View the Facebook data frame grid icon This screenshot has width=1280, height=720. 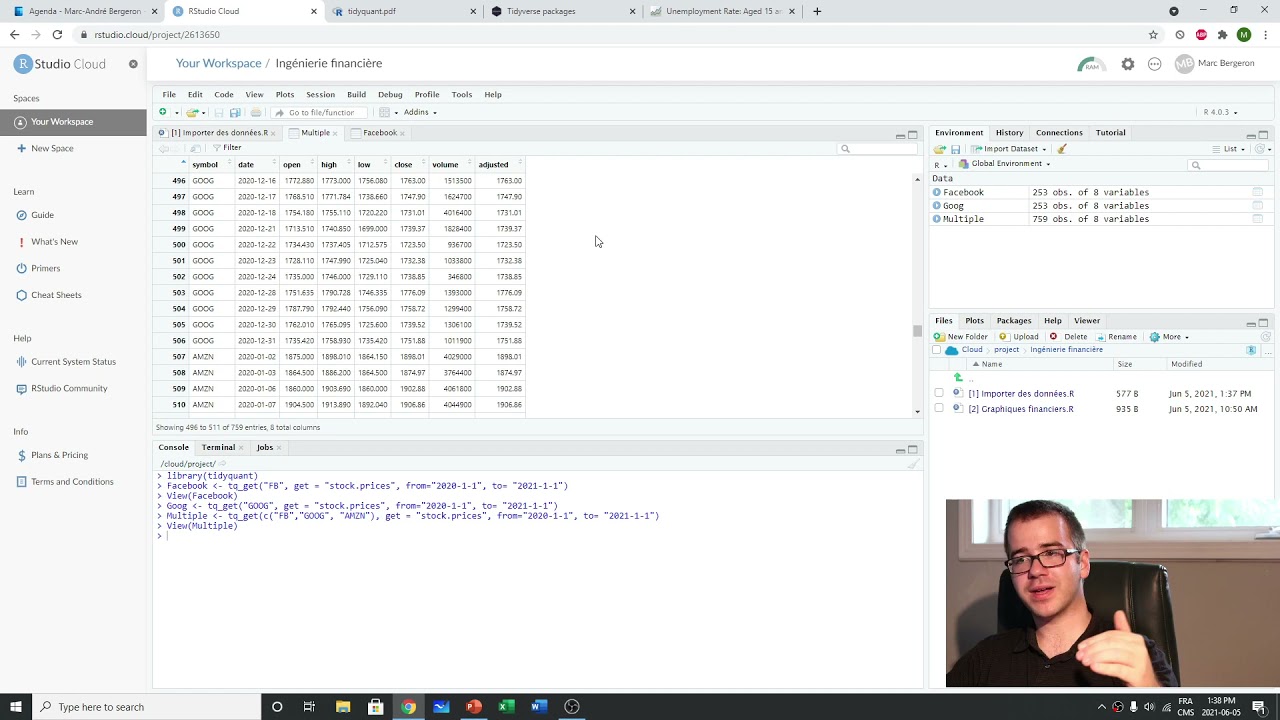1258,192
